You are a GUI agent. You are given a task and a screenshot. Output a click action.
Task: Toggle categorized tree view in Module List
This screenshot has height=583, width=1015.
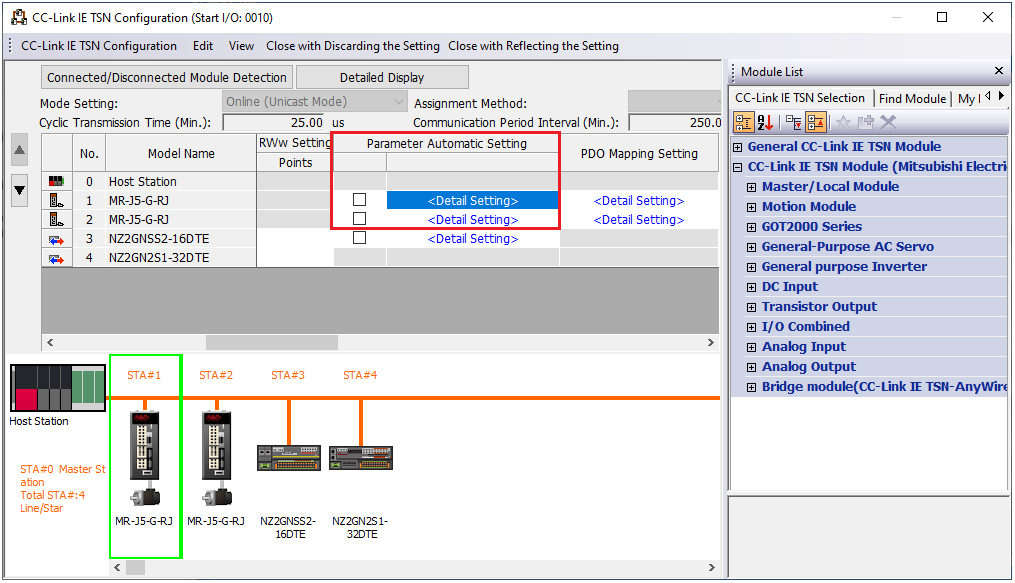[x=743, y=122]
